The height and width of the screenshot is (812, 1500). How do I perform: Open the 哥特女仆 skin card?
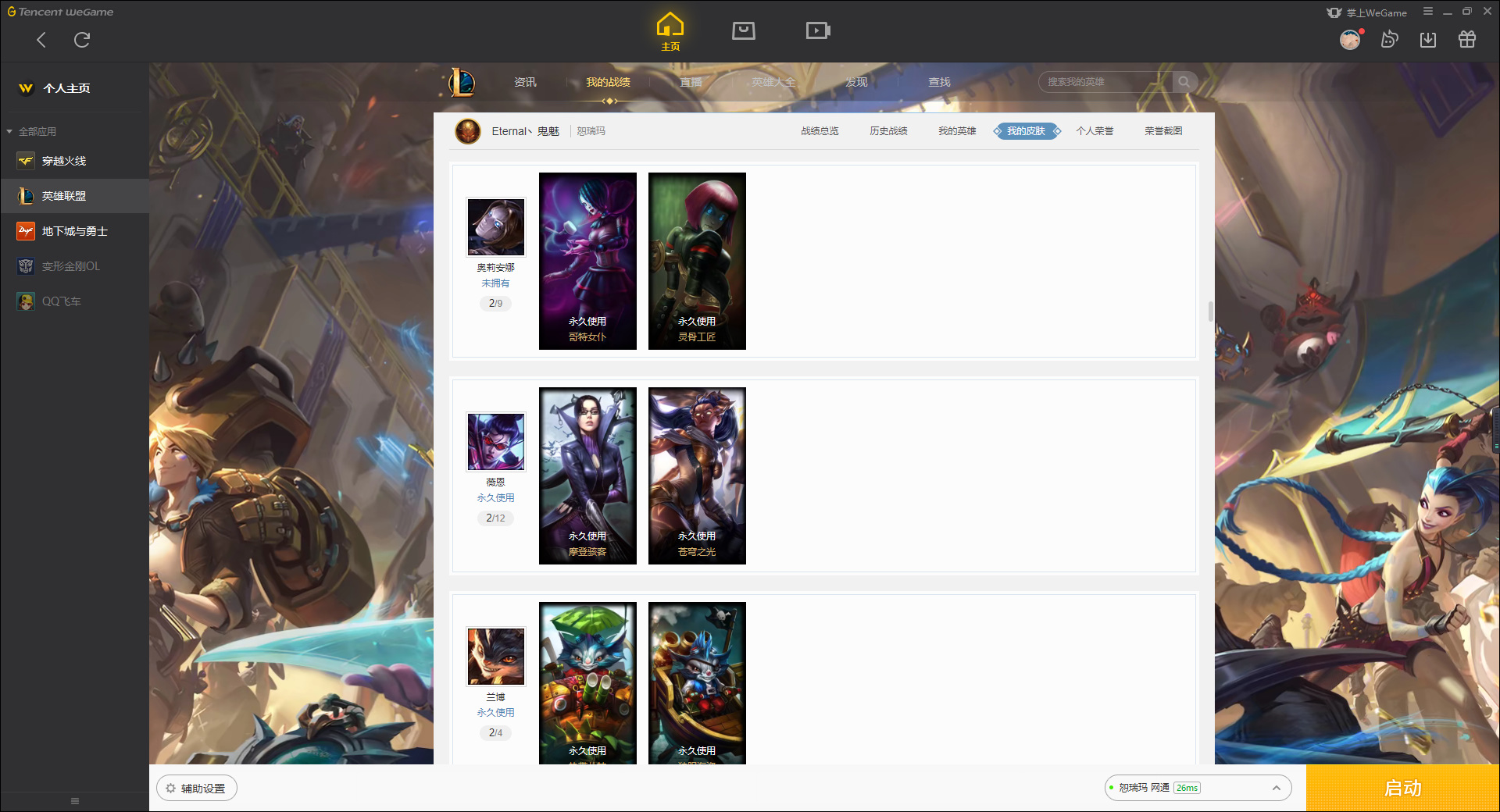(x=587, y=261)
